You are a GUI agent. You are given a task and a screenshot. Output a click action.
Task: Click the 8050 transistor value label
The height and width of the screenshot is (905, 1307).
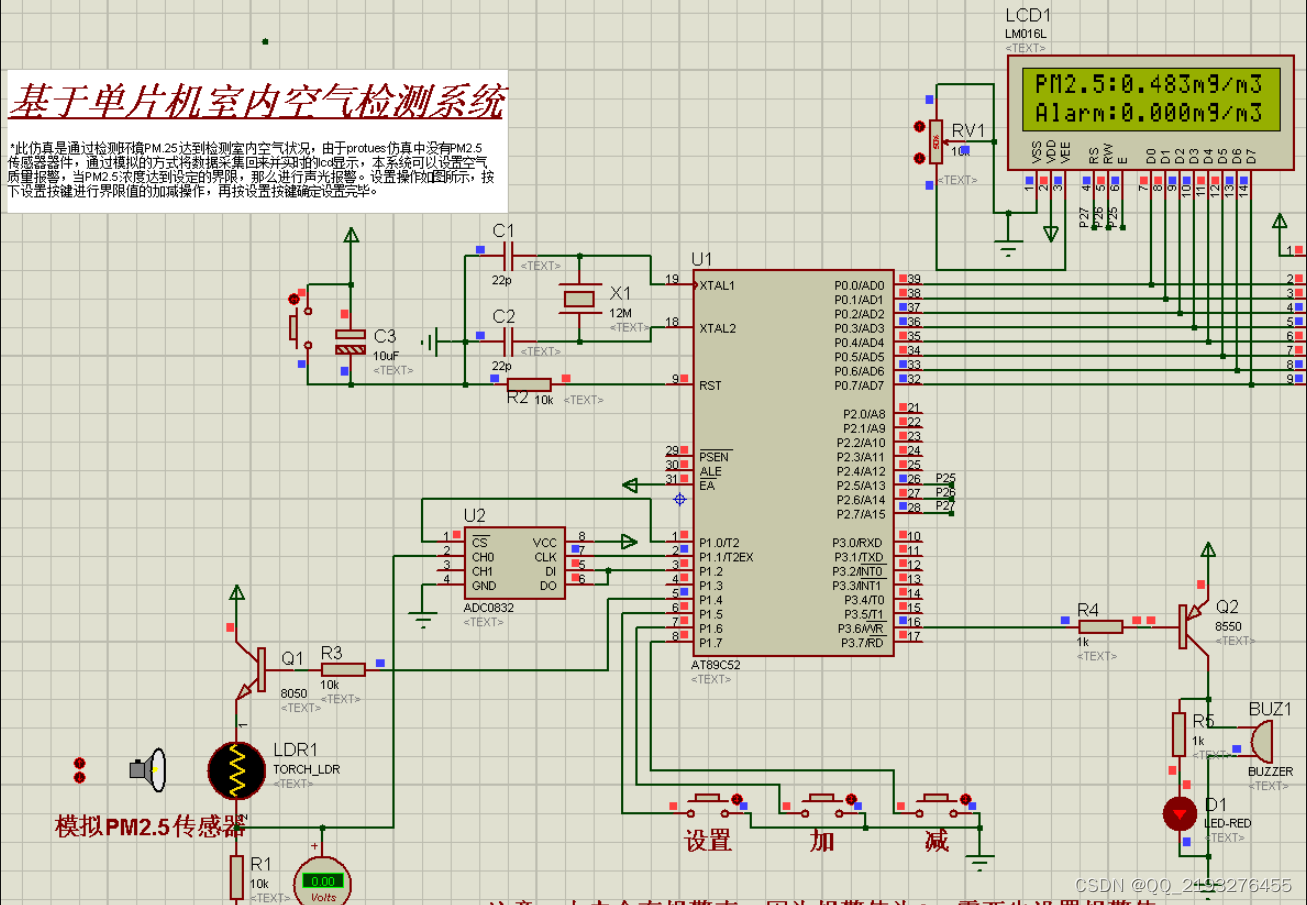pyautogui.click(x=294, y=693)
